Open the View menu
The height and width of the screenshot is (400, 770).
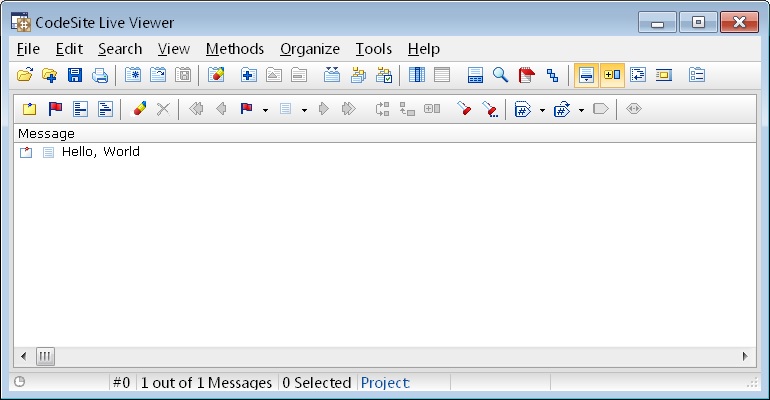pyautogui.click(x=174, y=49)
